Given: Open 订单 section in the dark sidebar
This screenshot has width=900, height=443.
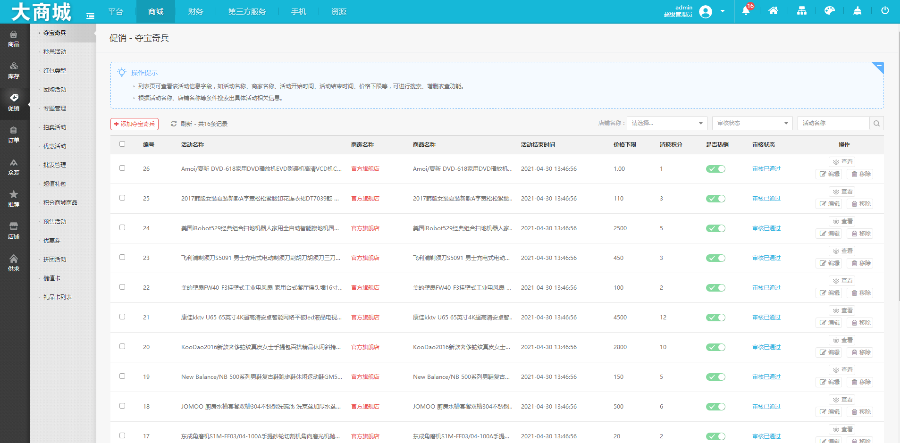Looking at the screenshot, I should click(x=14, y=135).
